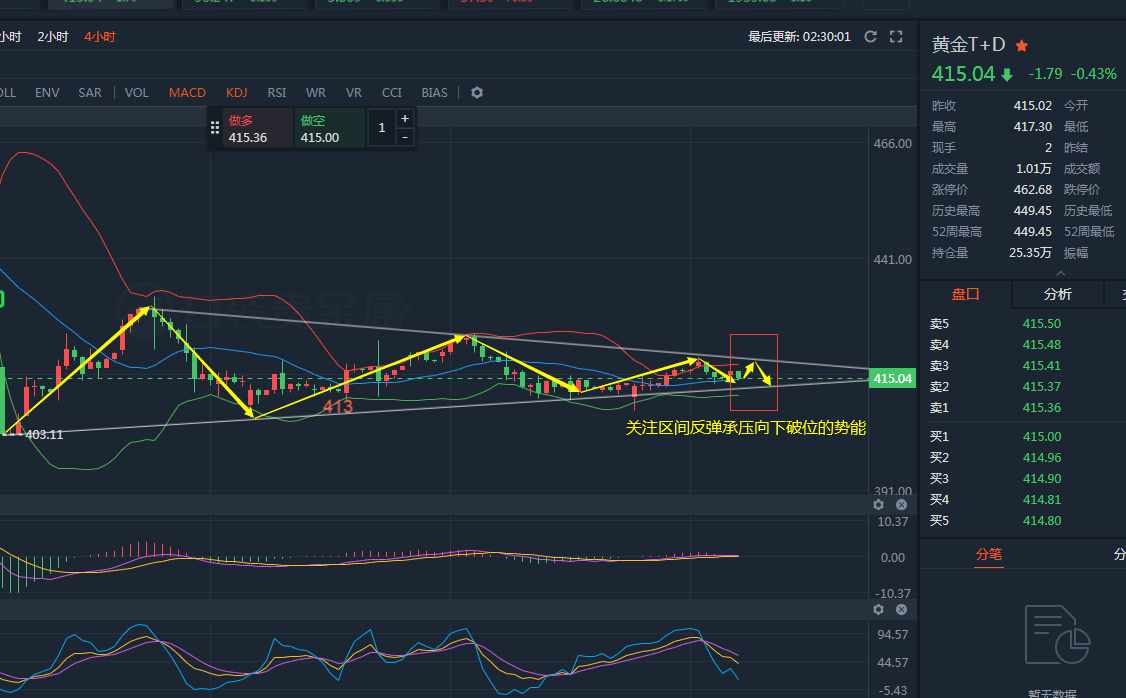Screen dimensions: 1126x698
Task: Close the MACD indicator panel
Action: coord(901,505)
